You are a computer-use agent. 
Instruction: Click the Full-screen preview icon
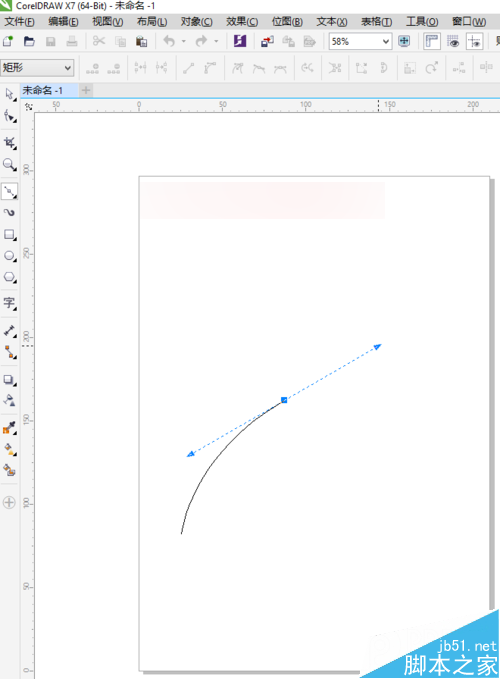pos(404,42)
